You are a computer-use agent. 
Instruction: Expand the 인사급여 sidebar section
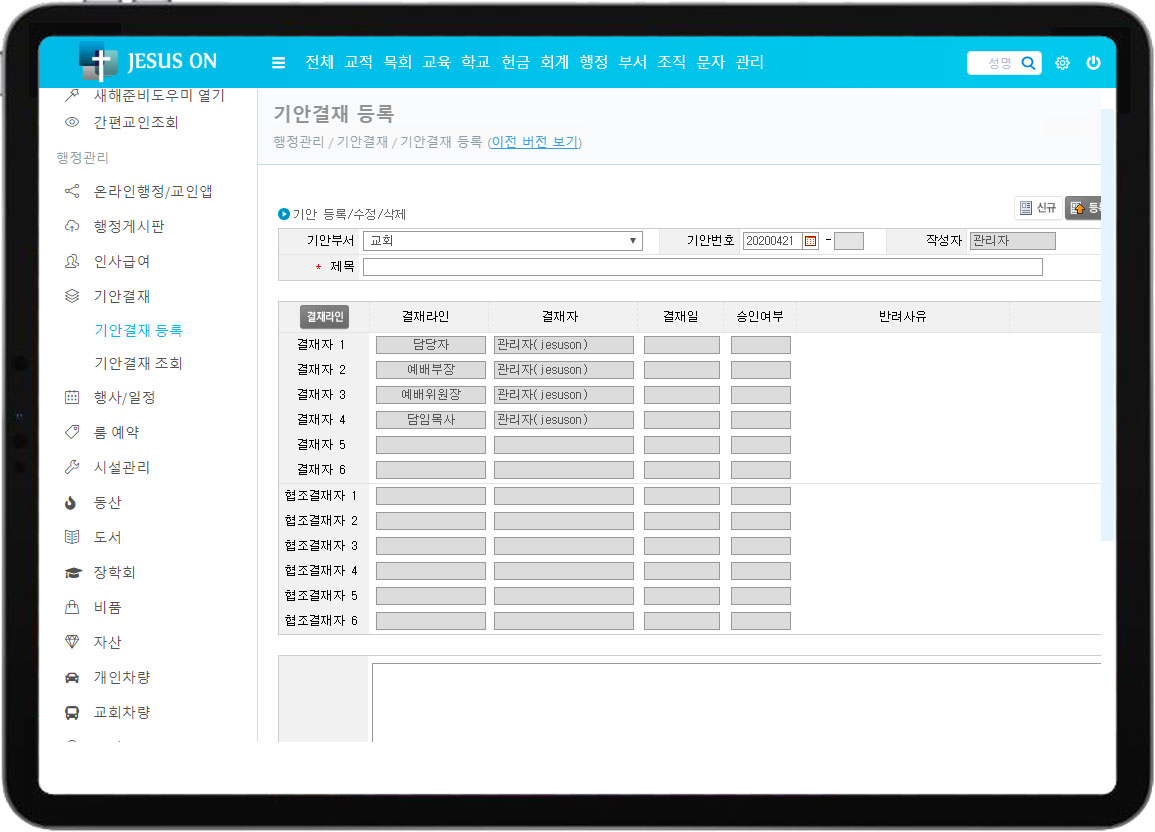click(121, 262)
